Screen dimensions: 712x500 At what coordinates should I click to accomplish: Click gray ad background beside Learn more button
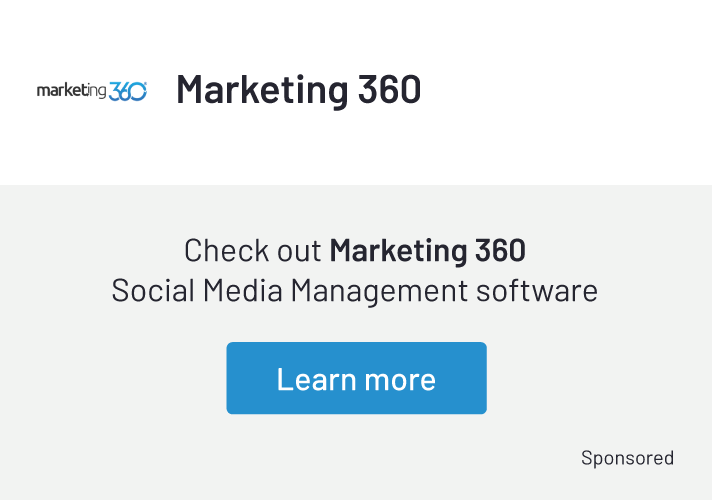point(590,378)
